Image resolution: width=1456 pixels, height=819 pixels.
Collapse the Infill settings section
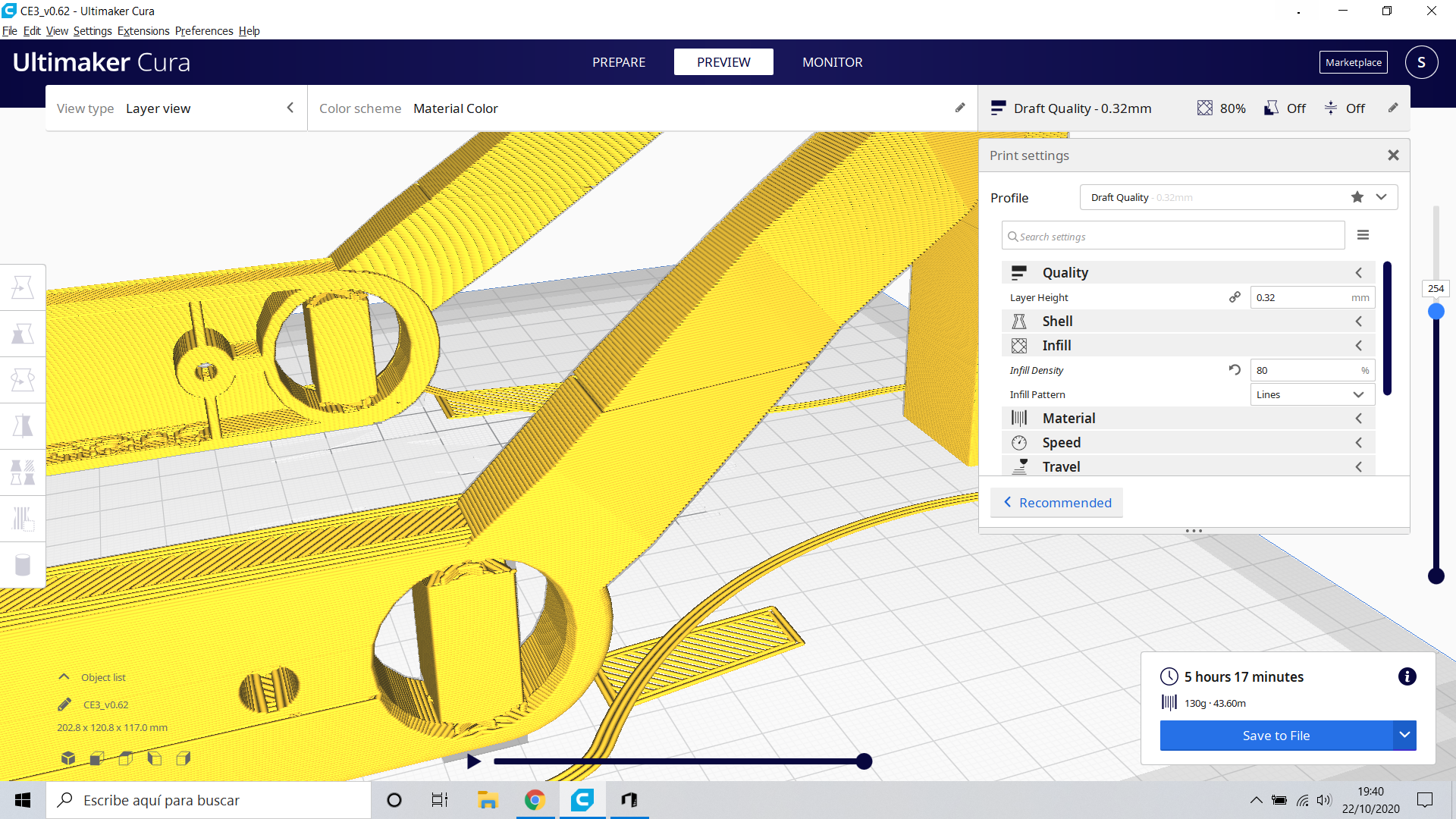pyautogui.click(x=1188, y=345)
